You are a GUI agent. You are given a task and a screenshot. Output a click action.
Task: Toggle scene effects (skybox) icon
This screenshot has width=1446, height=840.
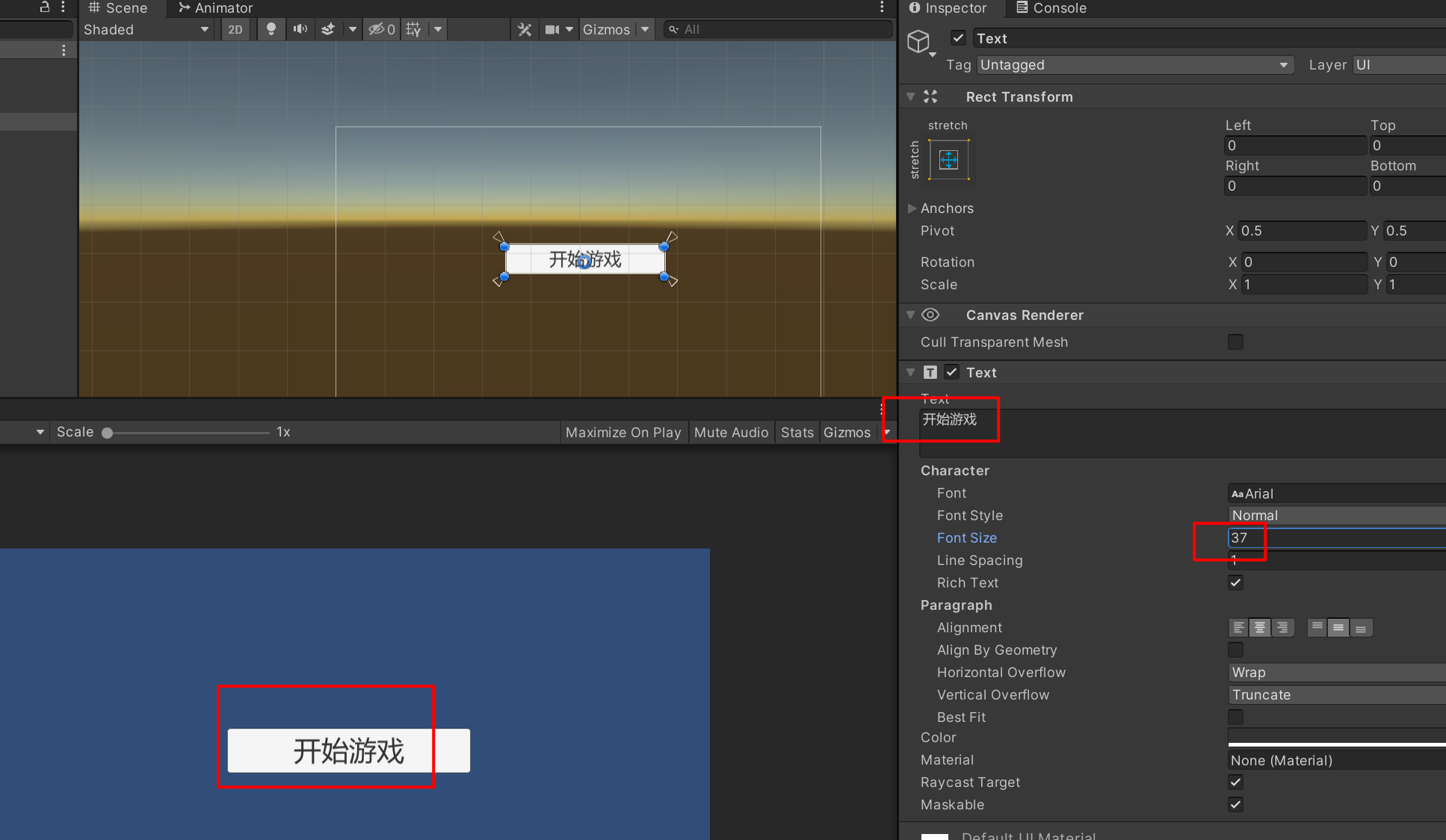328,30
